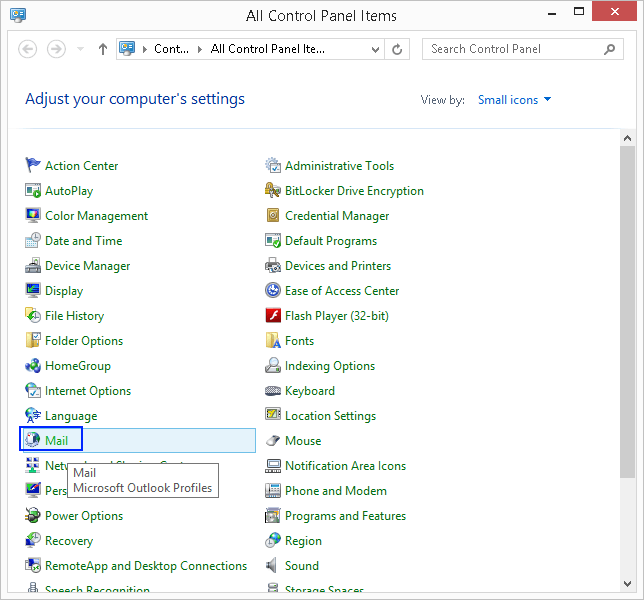Click the Control Panel window title icon
The image size is (644, 600).
[x=18, y=15]
